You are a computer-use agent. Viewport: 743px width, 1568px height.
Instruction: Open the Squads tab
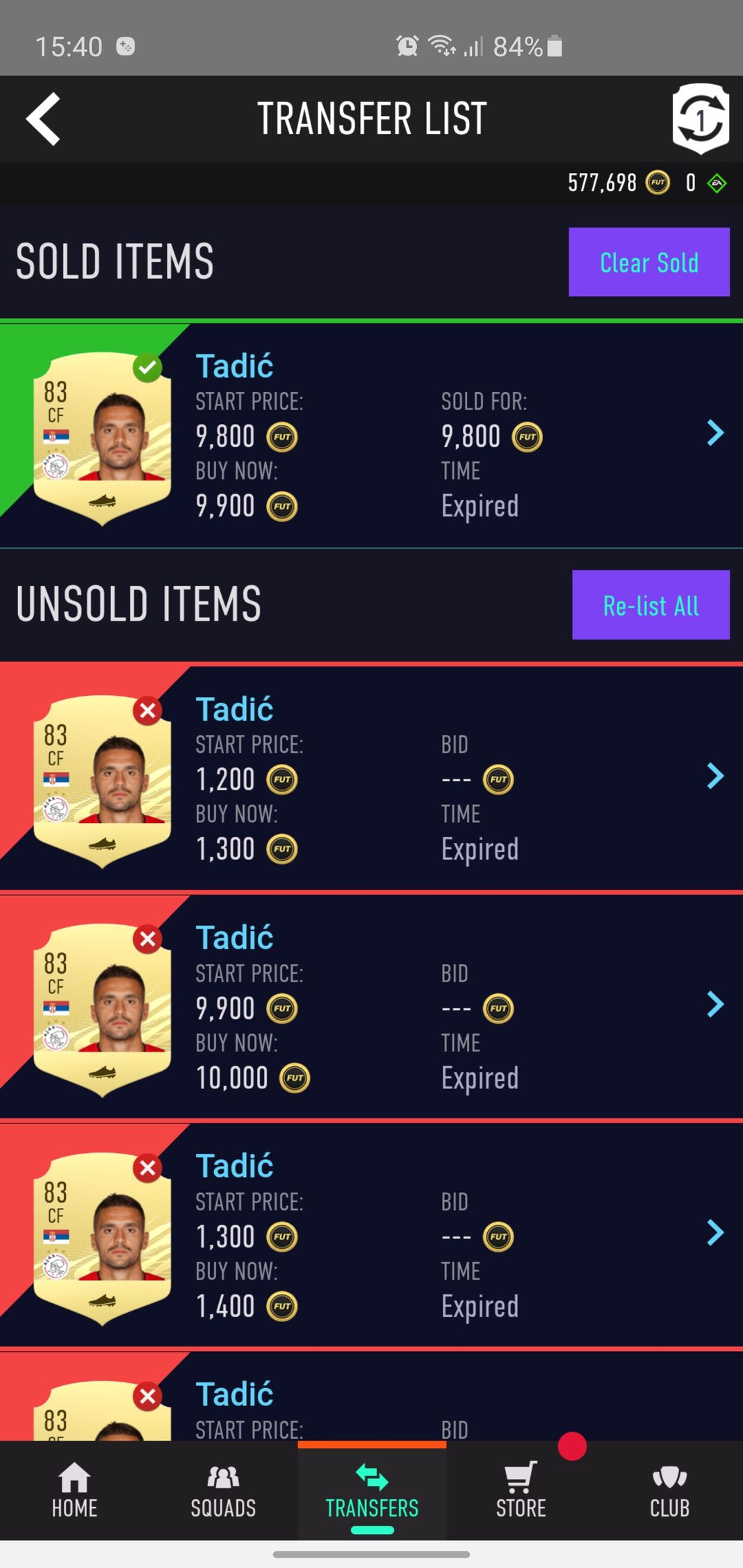[223, 1489]
